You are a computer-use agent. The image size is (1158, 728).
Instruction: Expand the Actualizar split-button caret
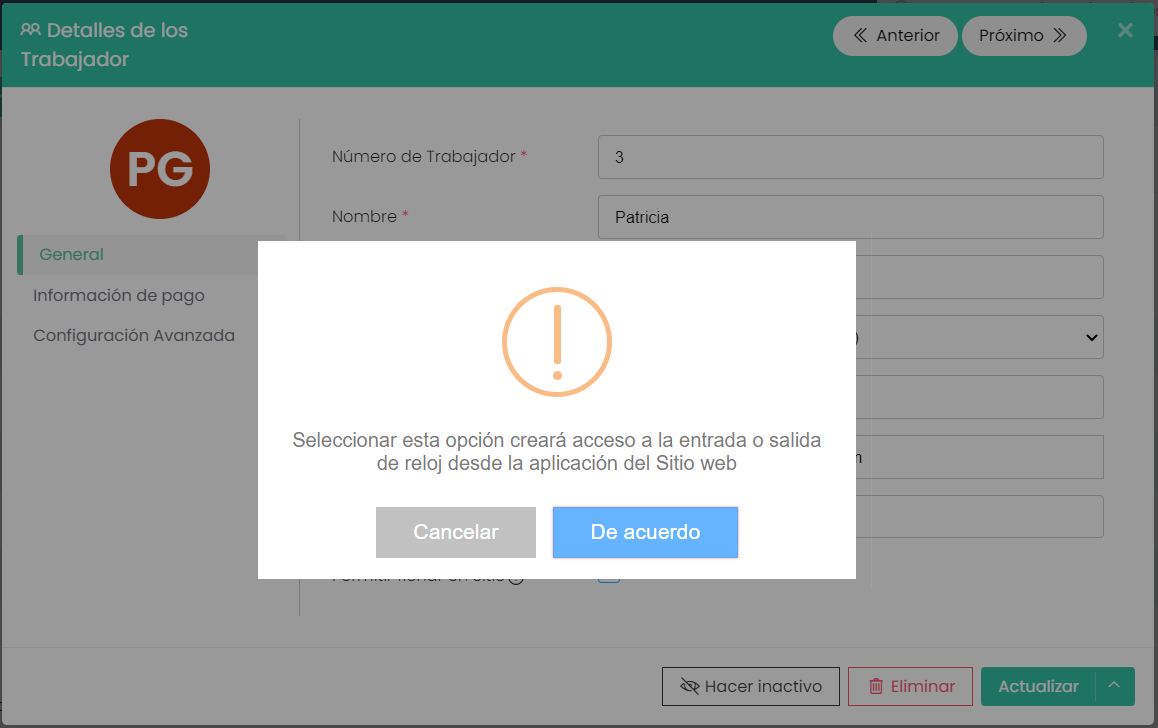(1114, 686)
